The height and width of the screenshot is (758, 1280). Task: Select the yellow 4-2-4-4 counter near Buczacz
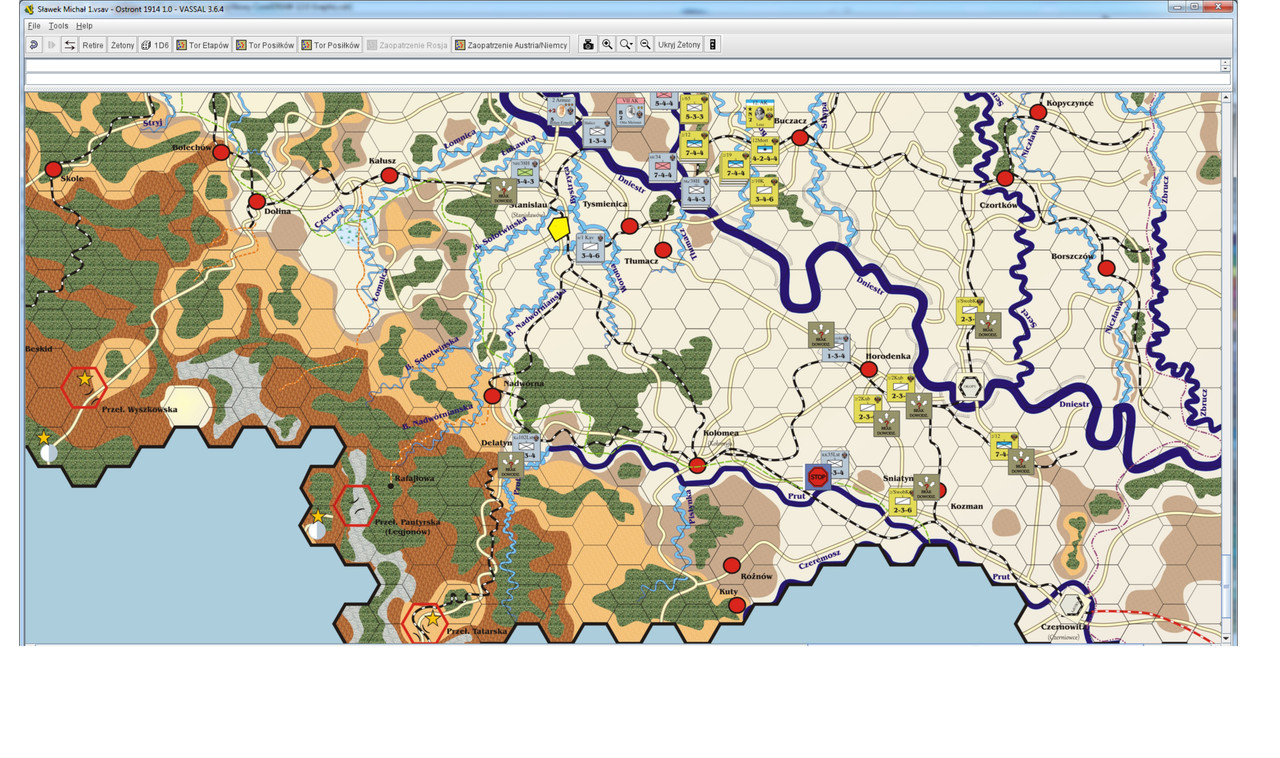click(x=765, y=149)
